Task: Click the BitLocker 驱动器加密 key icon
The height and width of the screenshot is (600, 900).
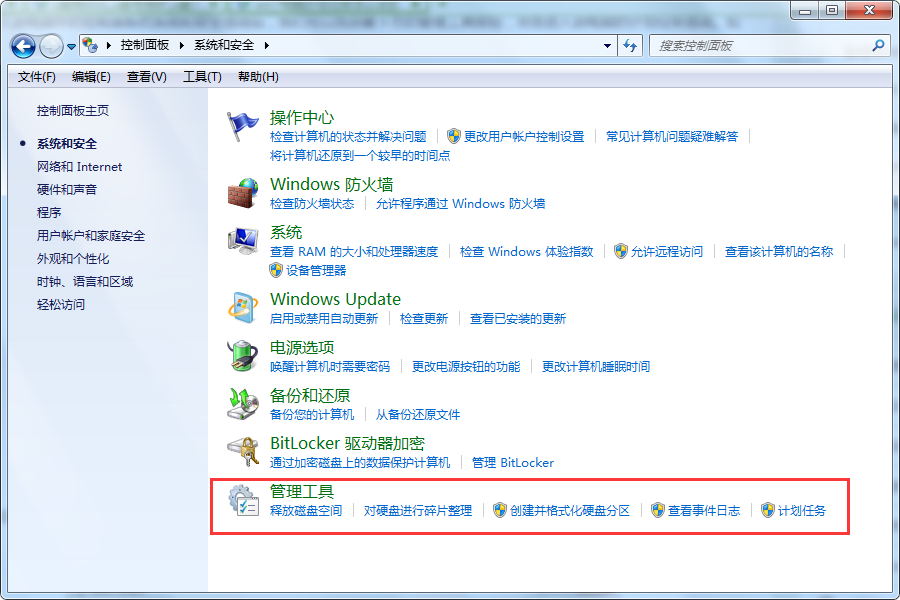Action: pyautogui.click(x=243, y=452)
